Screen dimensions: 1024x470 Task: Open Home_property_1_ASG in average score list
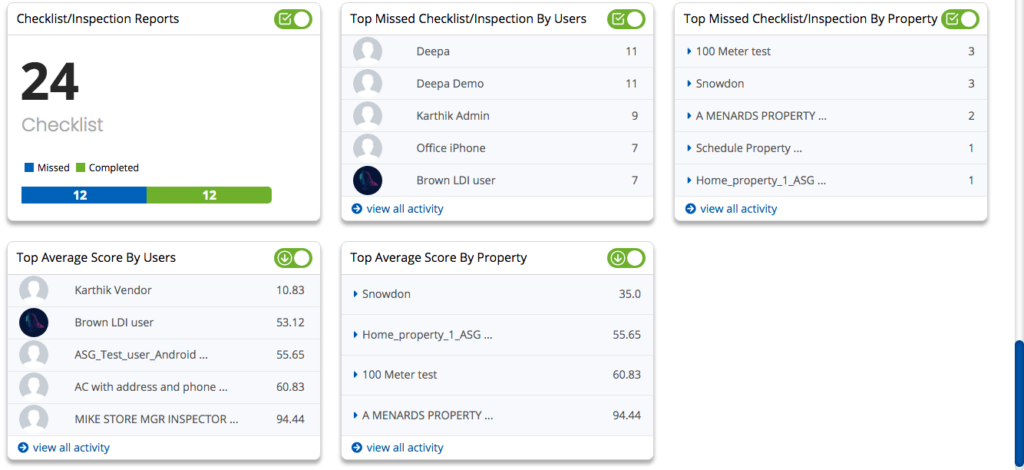427,335
